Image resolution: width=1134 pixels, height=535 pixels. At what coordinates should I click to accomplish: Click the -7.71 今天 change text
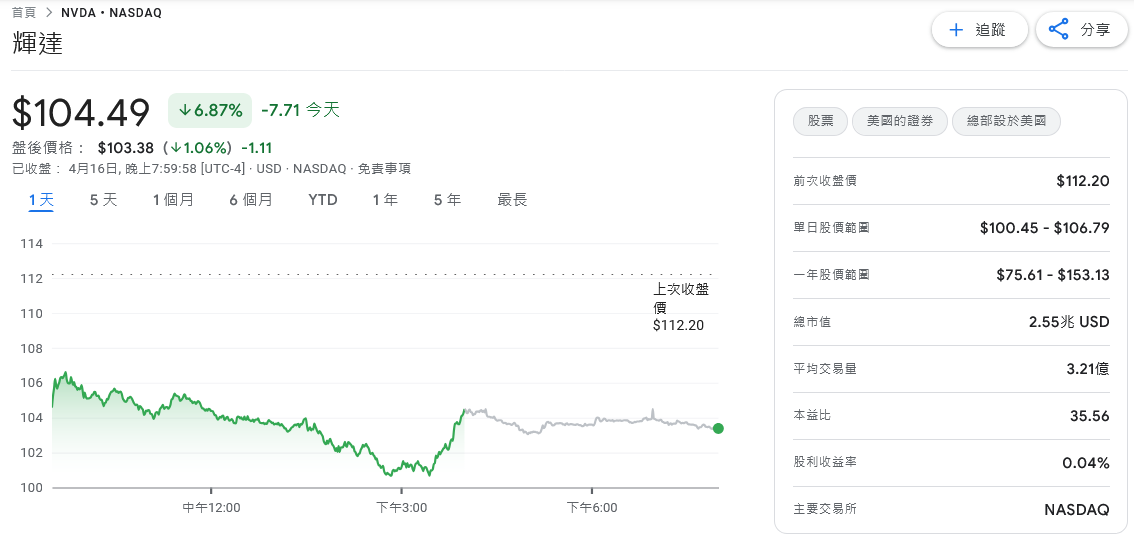300,110
